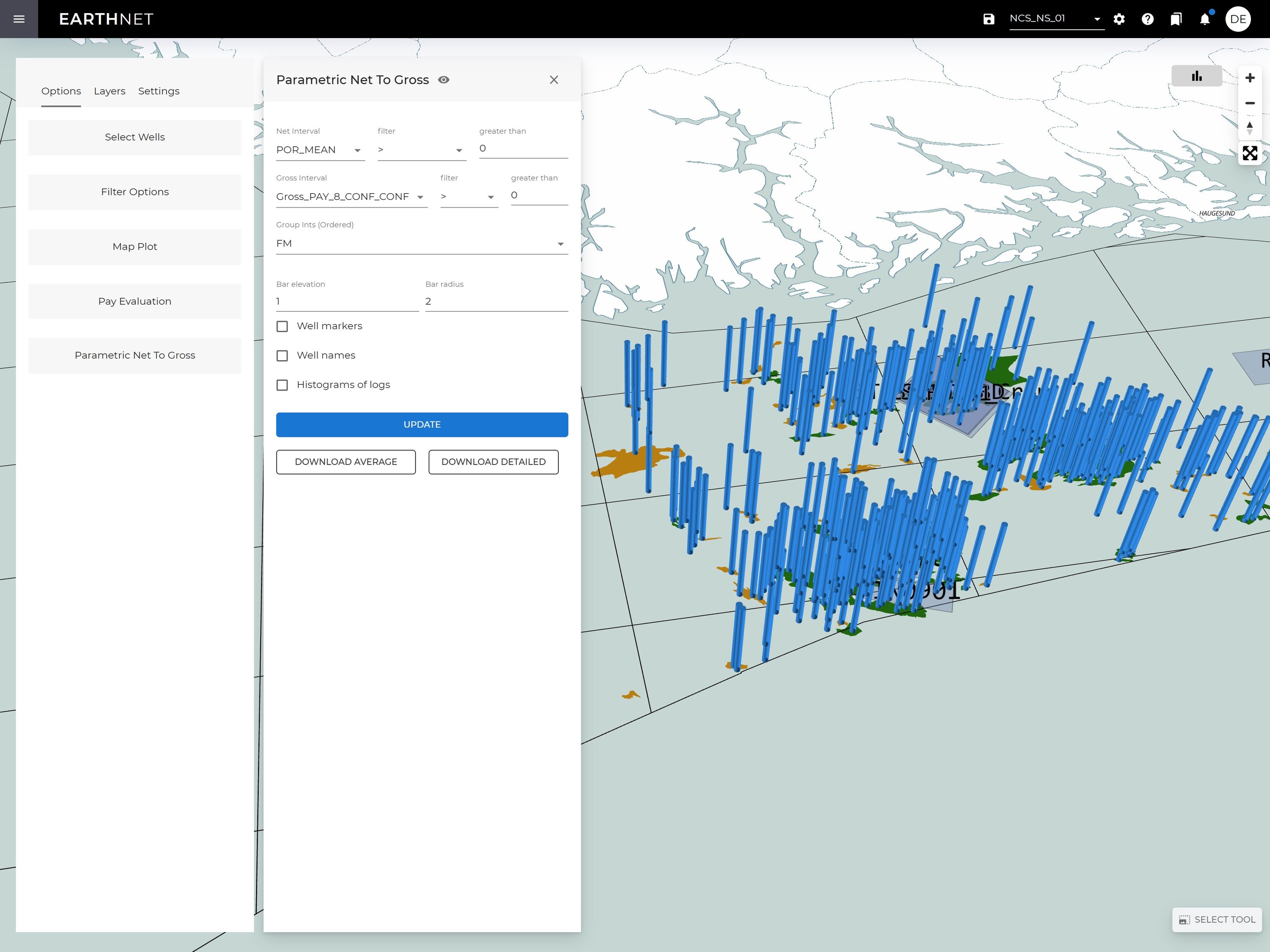Open the NCS_NS_01 project dropdown
This screenshot has height=952, width=1270.
[x=1055, y=19]
